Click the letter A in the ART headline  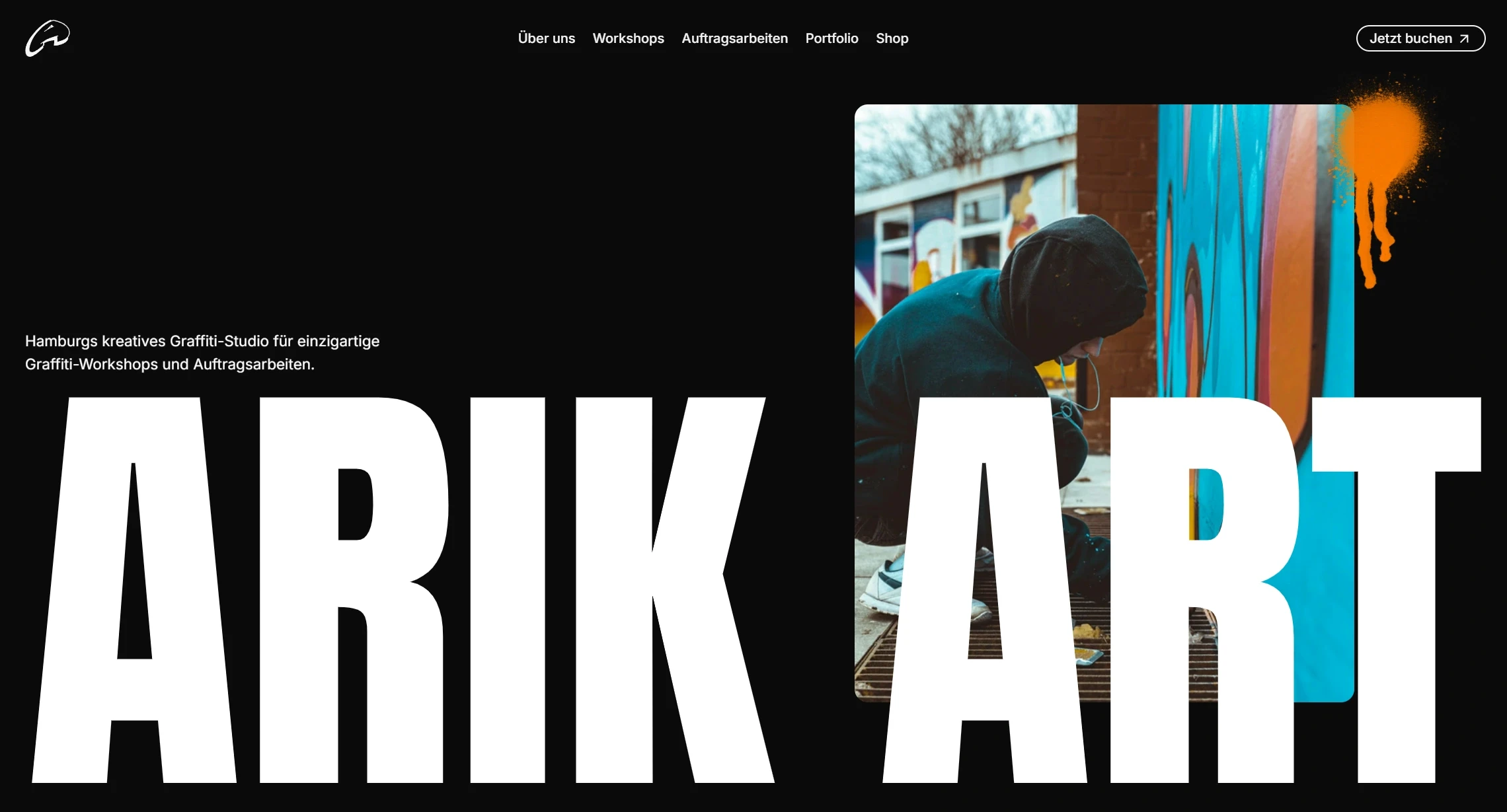tap(985, 590)
